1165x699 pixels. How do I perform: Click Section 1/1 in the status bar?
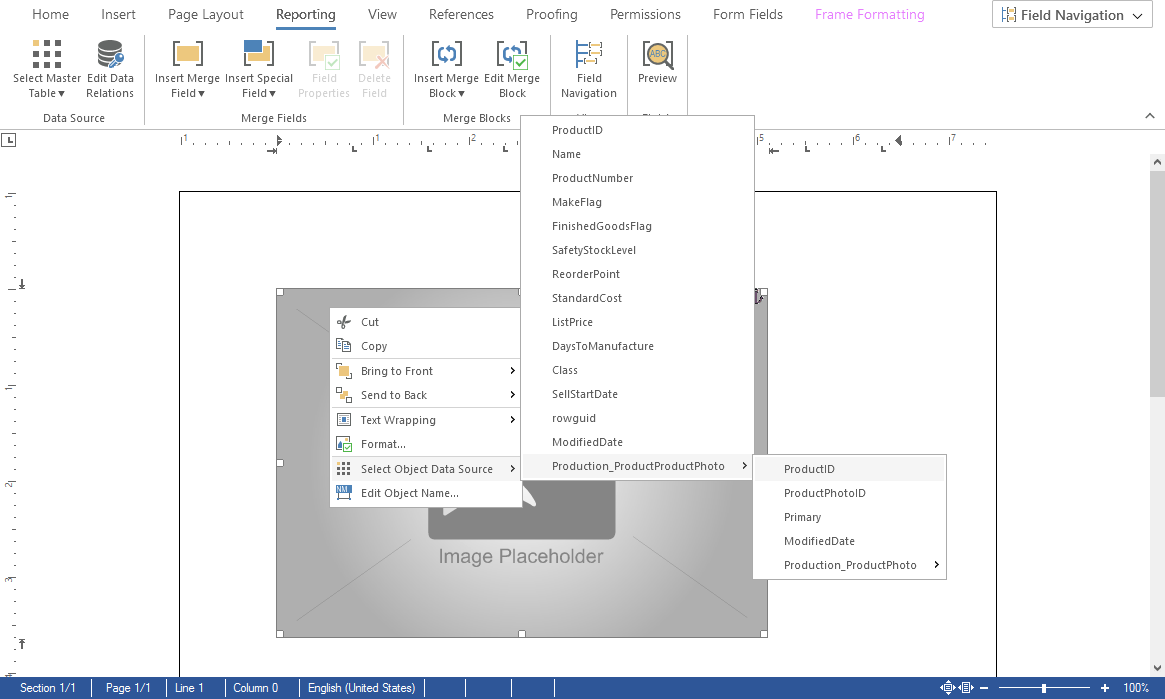(48, 688)
